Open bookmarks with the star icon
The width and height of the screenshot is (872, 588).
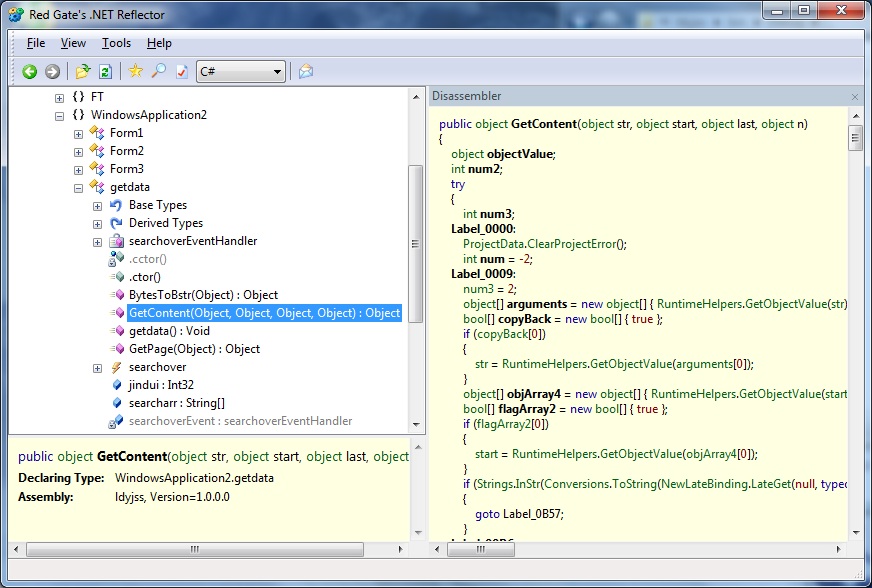pos(135,71)
